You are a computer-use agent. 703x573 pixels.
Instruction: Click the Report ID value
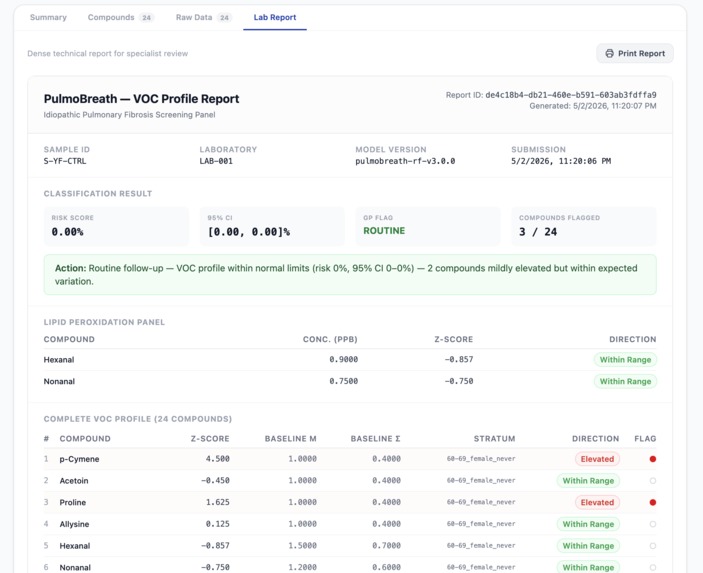tap(571, 95)
